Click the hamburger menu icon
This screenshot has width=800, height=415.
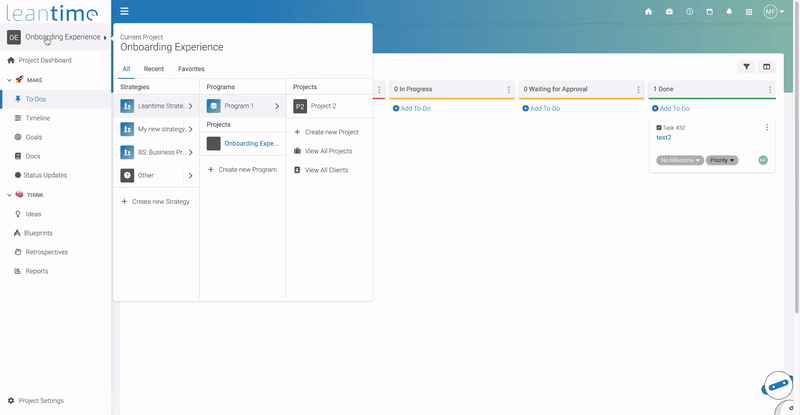pos(124,12)
